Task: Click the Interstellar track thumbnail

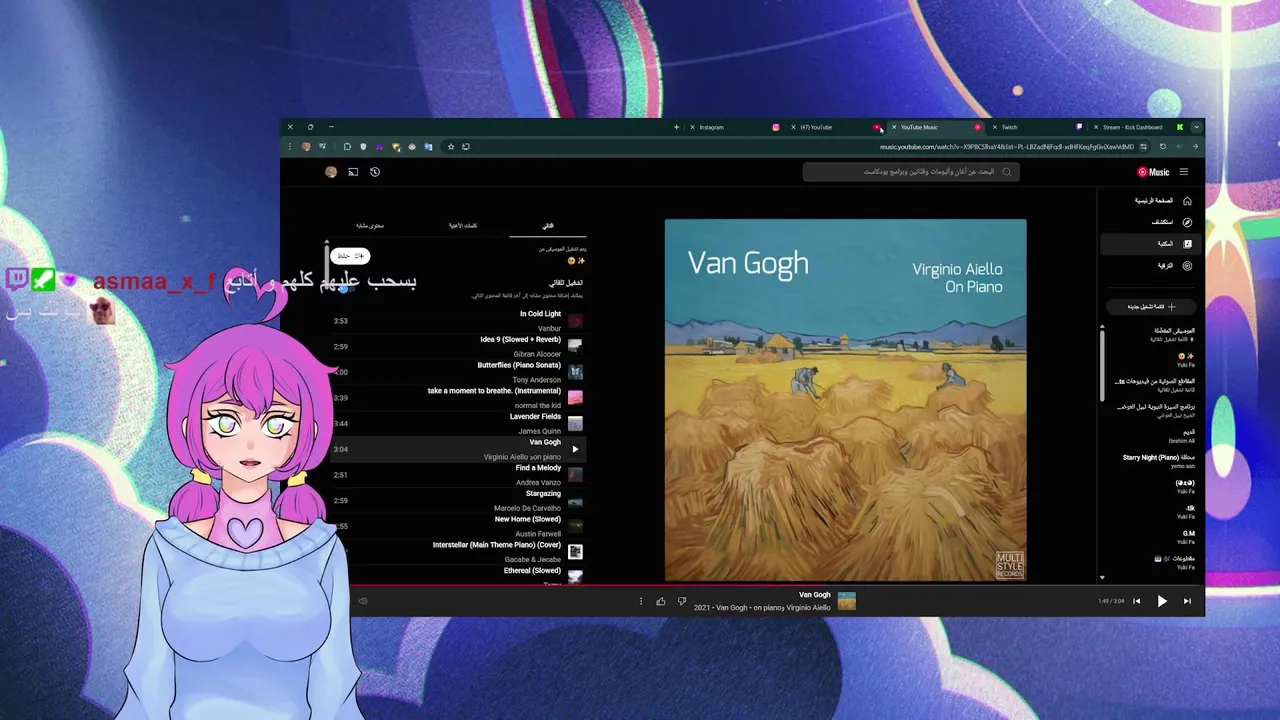Action: (x=575, y=552)
